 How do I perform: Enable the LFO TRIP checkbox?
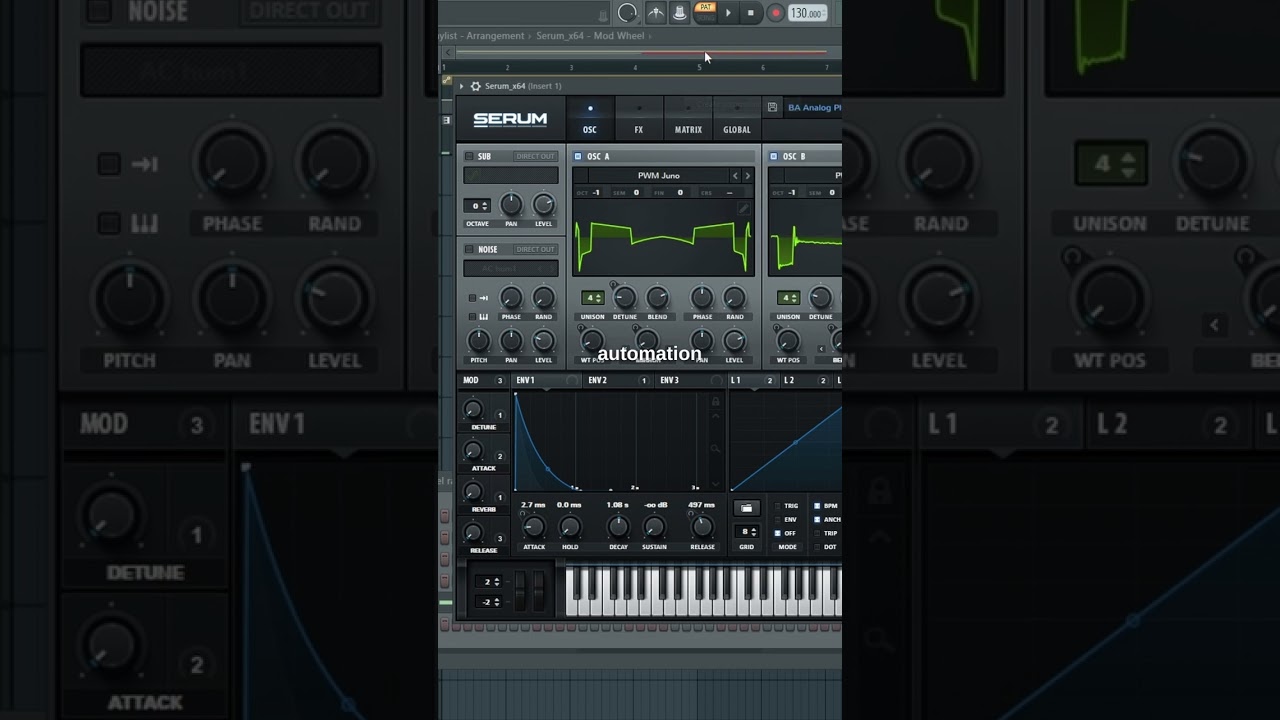coord(817,533)
